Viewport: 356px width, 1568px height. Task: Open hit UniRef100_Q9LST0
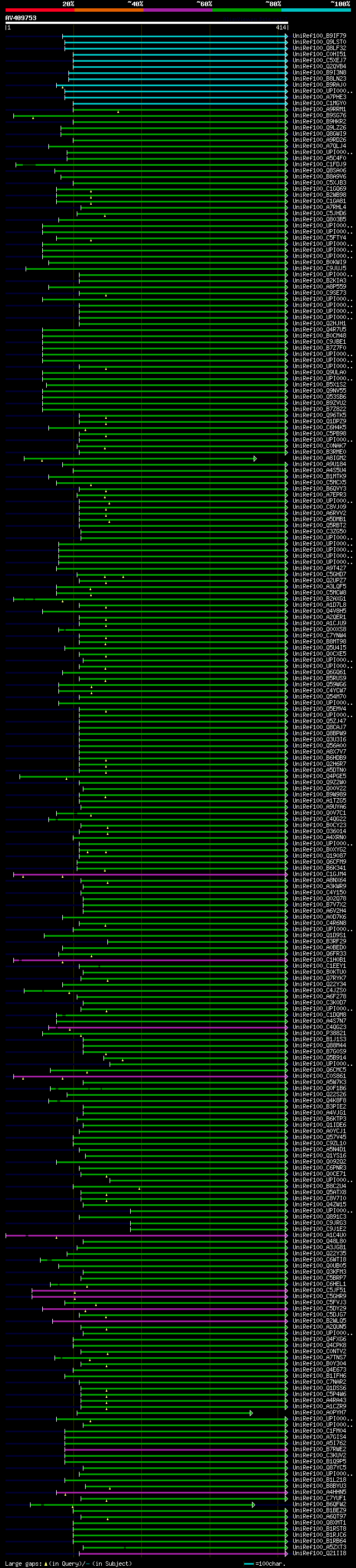pos(319,42)
